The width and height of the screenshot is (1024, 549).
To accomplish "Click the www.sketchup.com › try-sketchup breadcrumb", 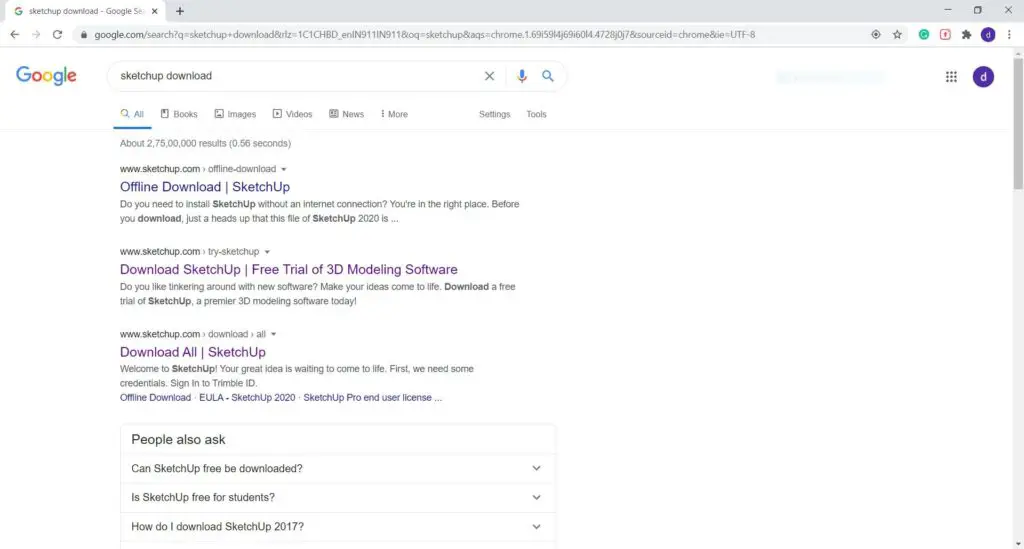I will [x=189, y=252].
